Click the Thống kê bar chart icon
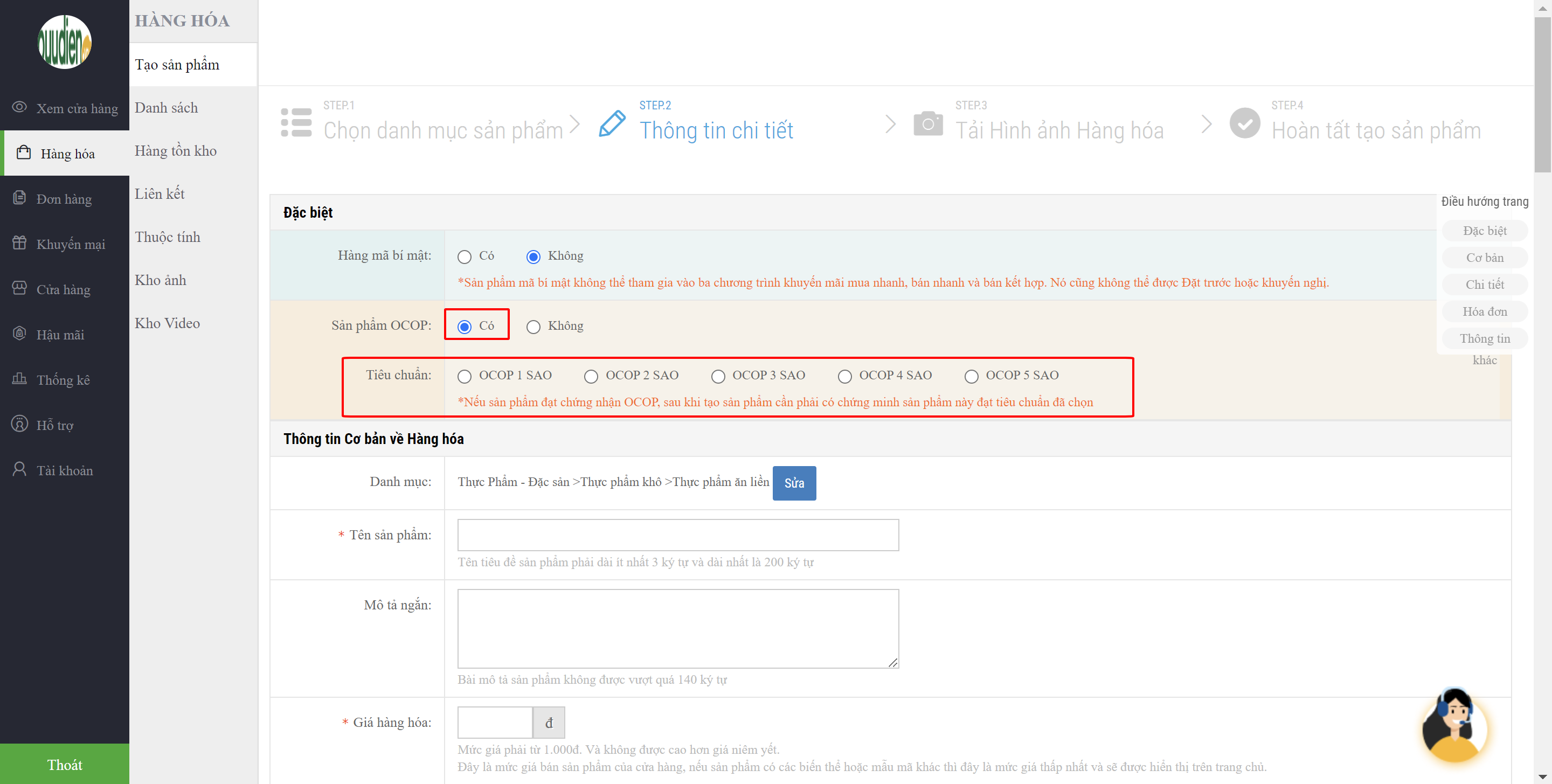The height and width of the screenshot is (784, 1552). click(19, 378)
